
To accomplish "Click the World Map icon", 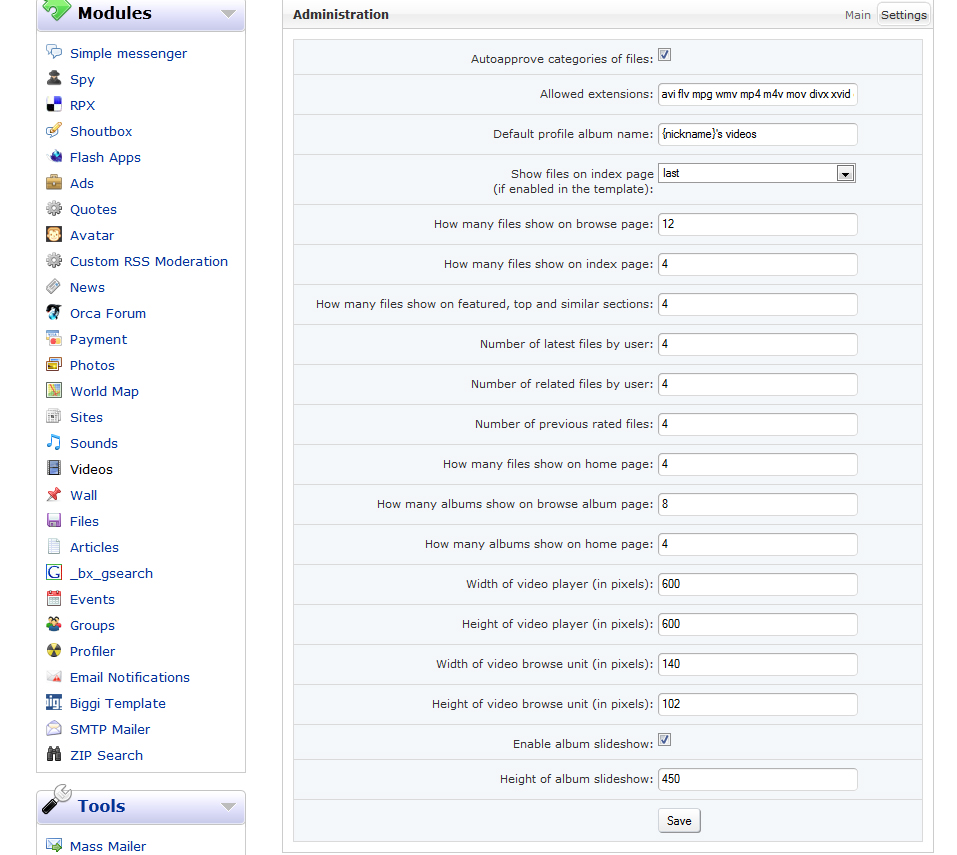I will [54, 391].
